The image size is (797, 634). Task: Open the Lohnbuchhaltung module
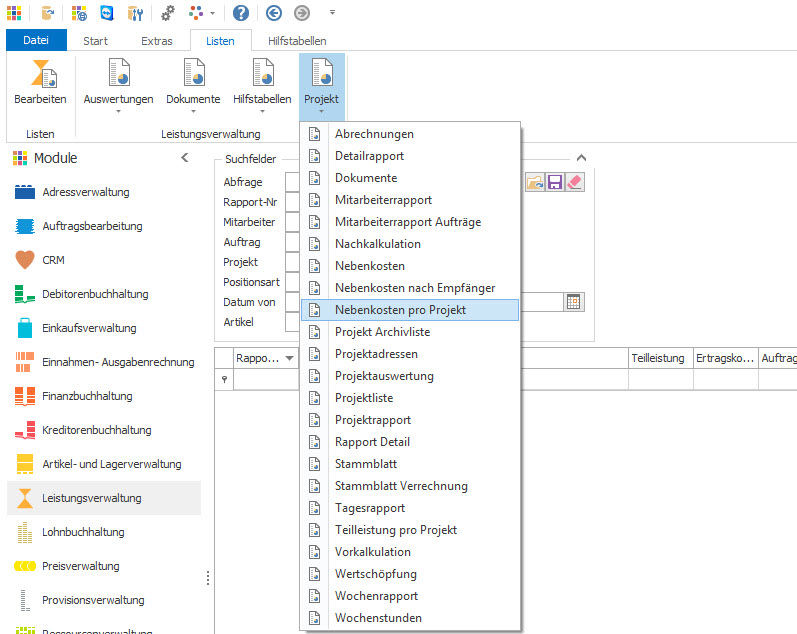coord(83,532)
